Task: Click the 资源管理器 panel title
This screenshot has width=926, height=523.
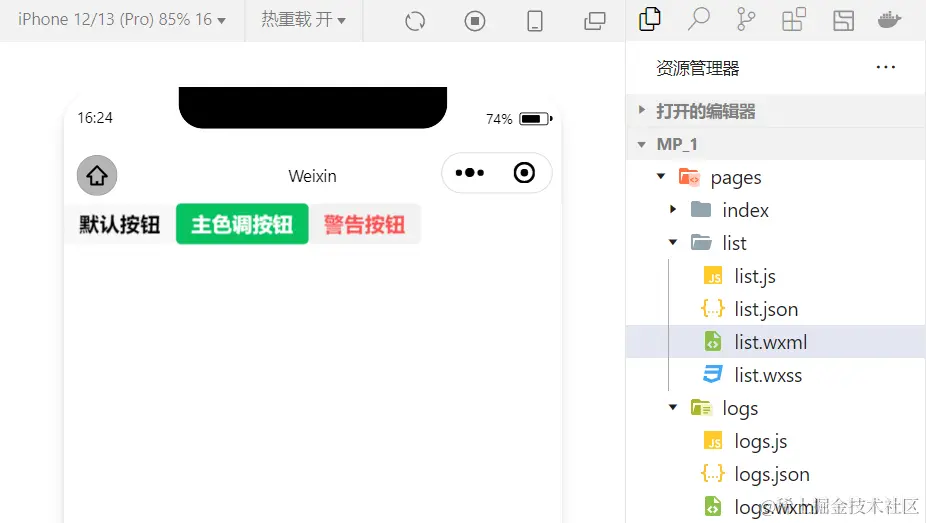Action: [697, 68]
